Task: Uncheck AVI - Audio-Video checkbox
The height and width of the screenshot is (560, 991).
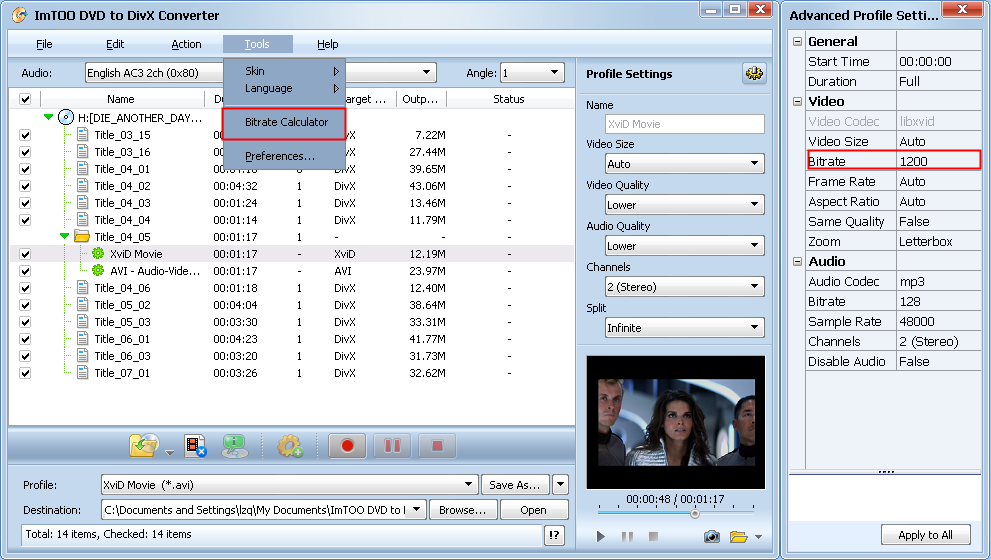Action: (x=25, y=271)
